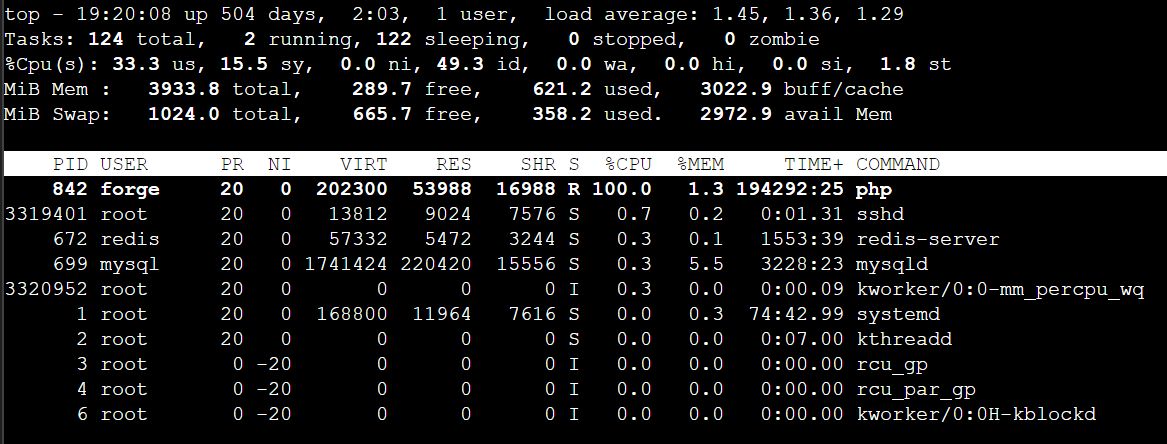Image resolution: width=1167 pixels, height=444 pixels.
Task: Click sshd RES value 9024
Action: [x=448, y=214]
